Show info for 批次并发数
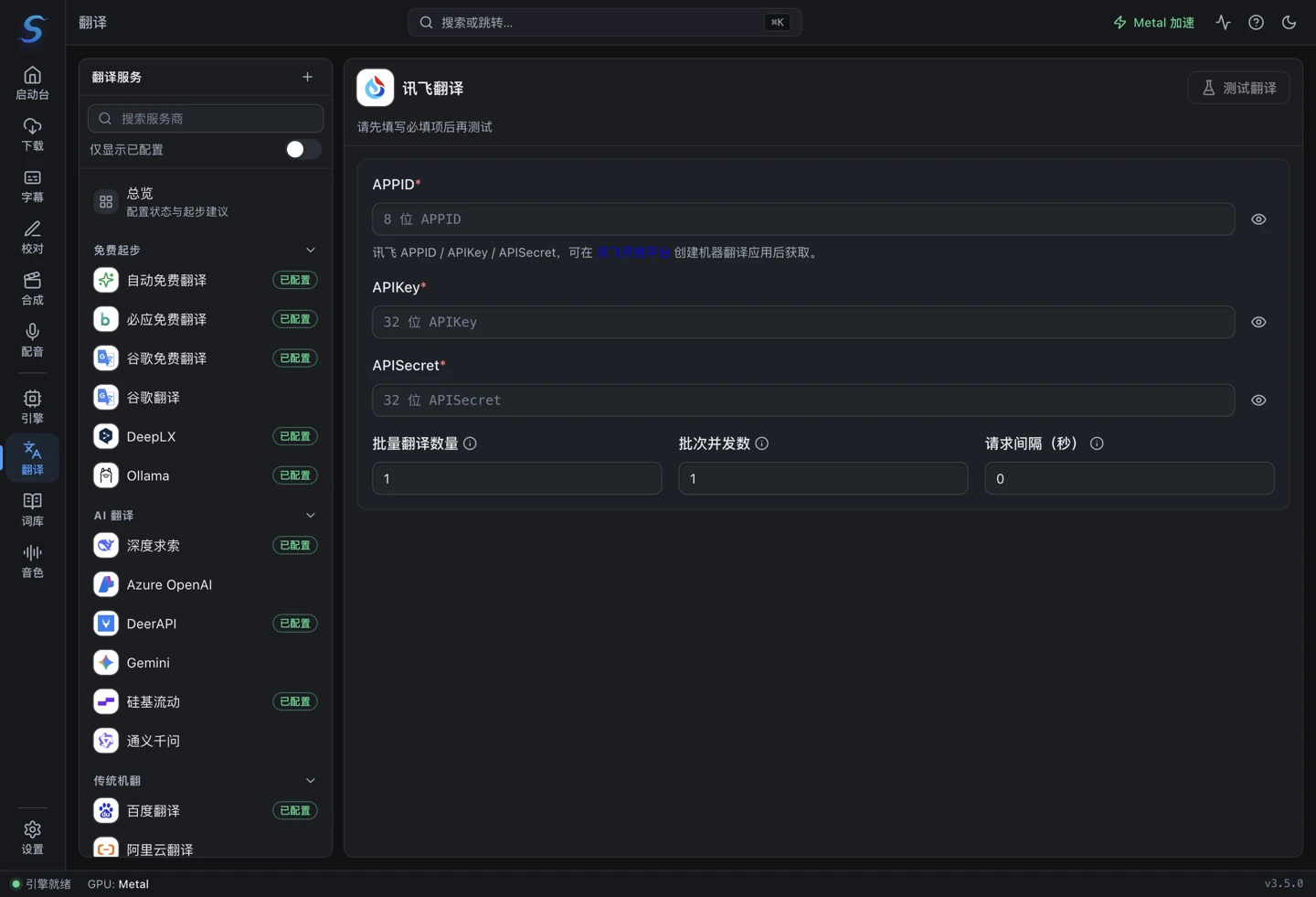Image resolution: width=1316 pixels, height=897 pixels. [761, 443]
